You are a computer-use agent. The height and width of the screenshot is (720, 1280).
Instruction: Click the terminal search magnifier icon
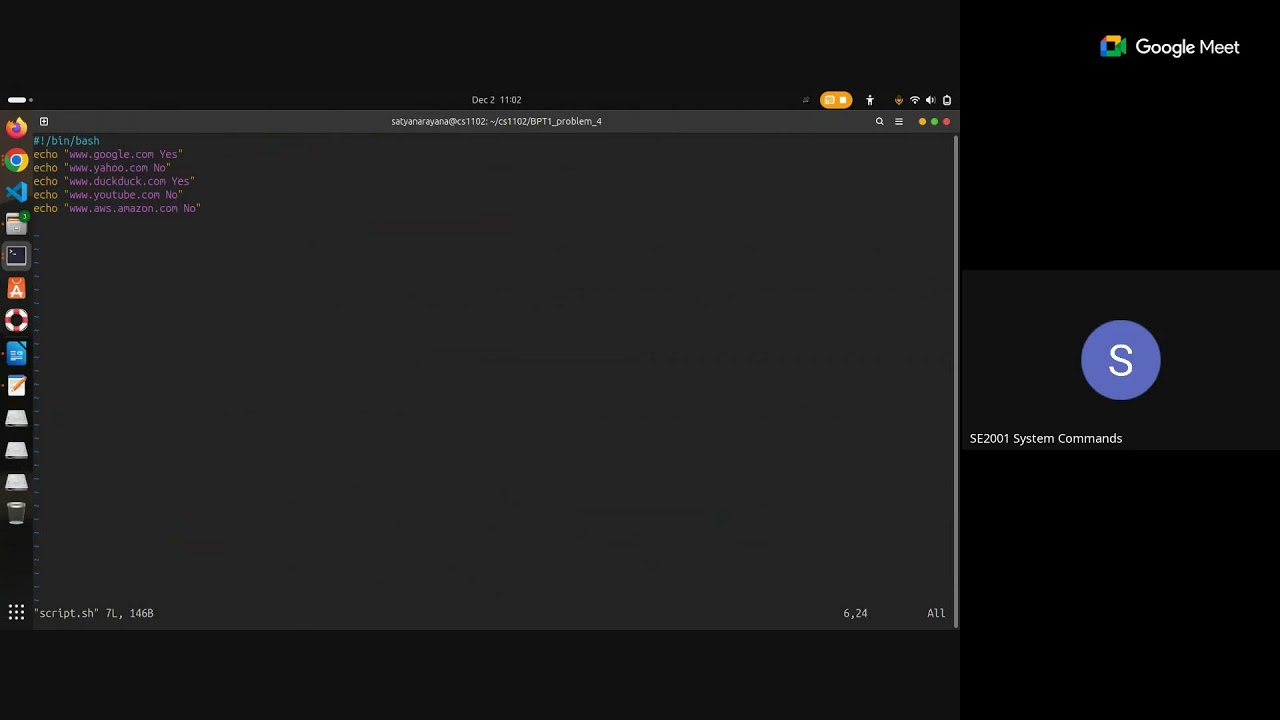pyautogui.click(x=880, y=121)
